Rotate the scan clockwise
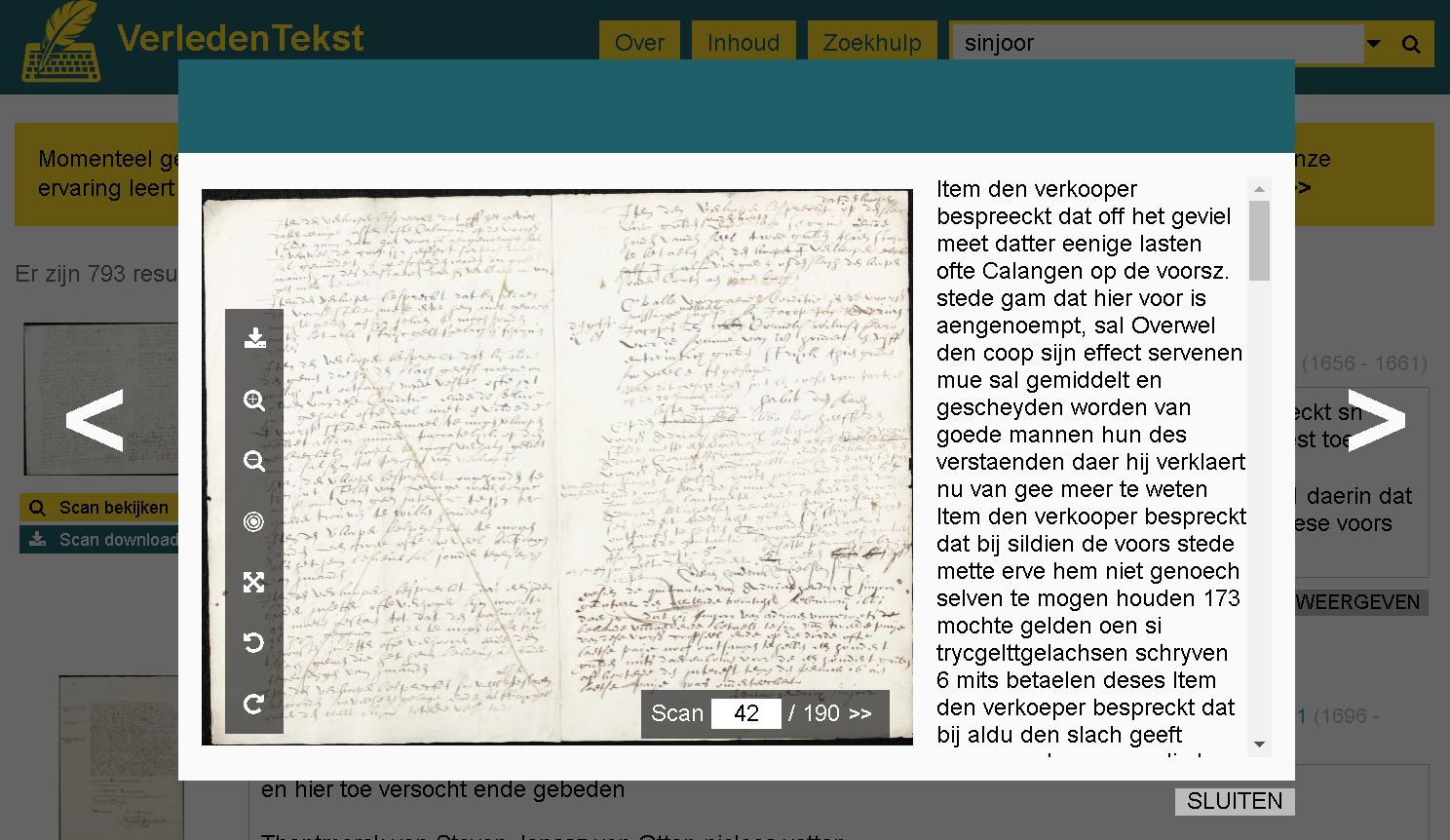 pos(253,704)
